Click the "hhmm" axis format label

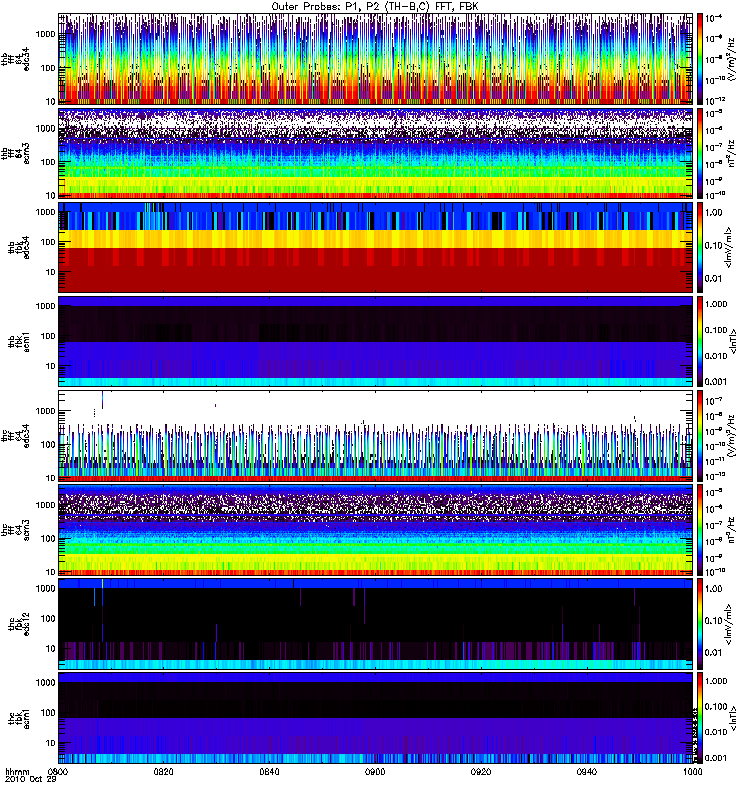17,772
